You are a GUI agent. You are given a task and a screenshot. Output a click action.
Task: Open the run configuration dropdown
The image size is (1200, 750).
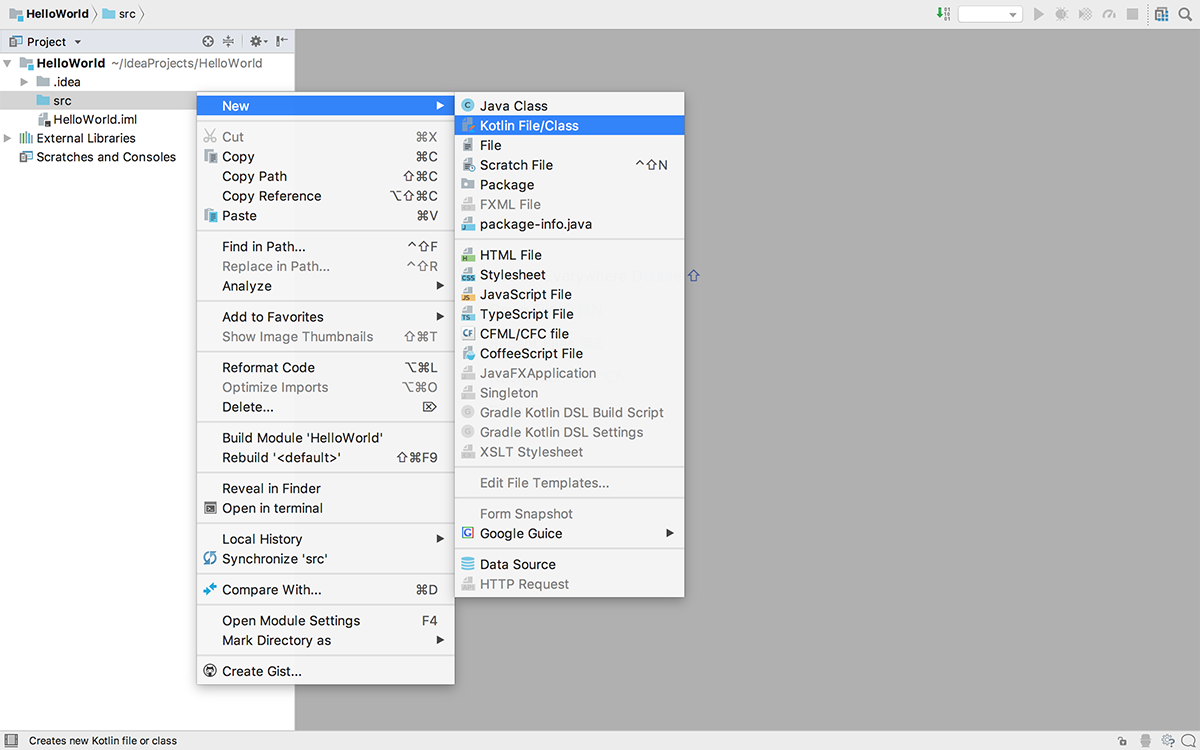[x=989, y=14]
